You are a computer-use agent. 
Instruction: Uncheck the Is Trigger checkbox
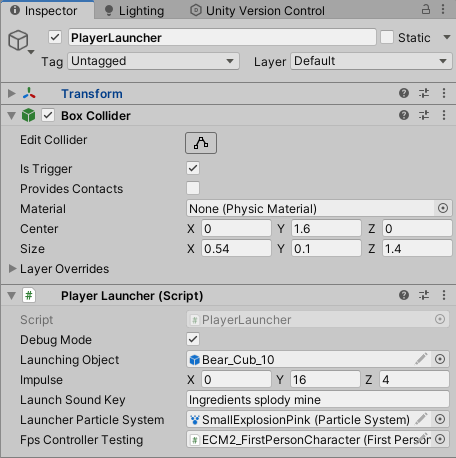(193, 168)
